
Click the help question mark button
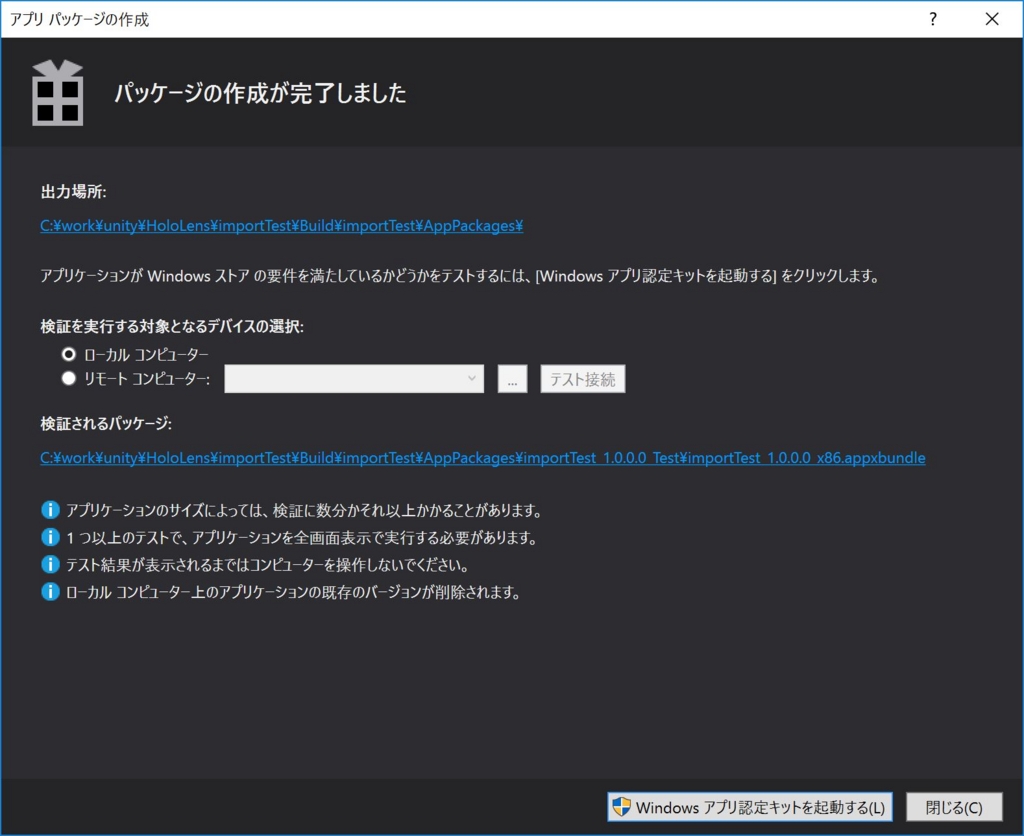click(933, 19)
